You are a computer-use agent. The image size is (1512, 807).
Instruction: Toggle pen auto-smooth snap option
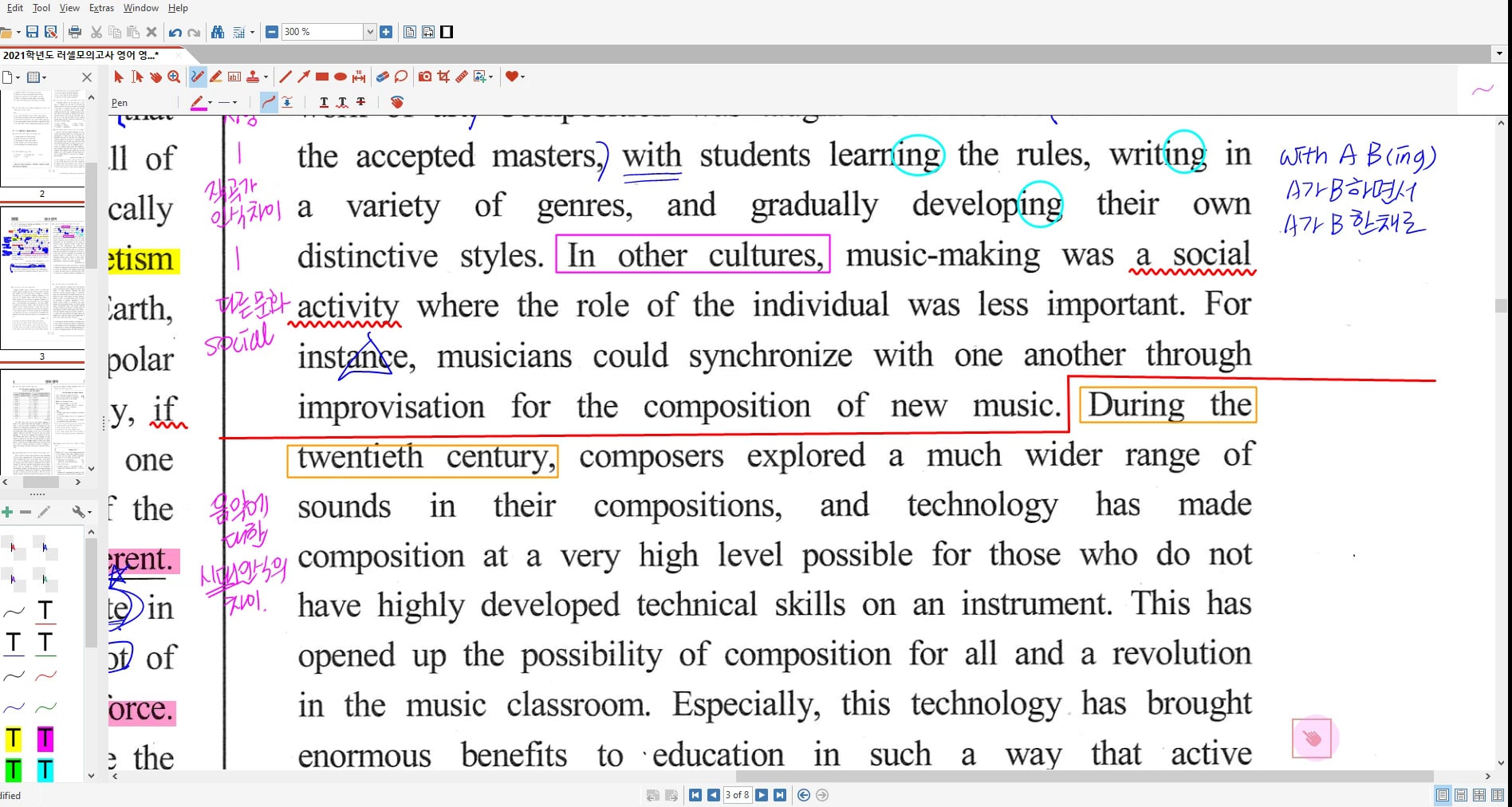point(287,102)
